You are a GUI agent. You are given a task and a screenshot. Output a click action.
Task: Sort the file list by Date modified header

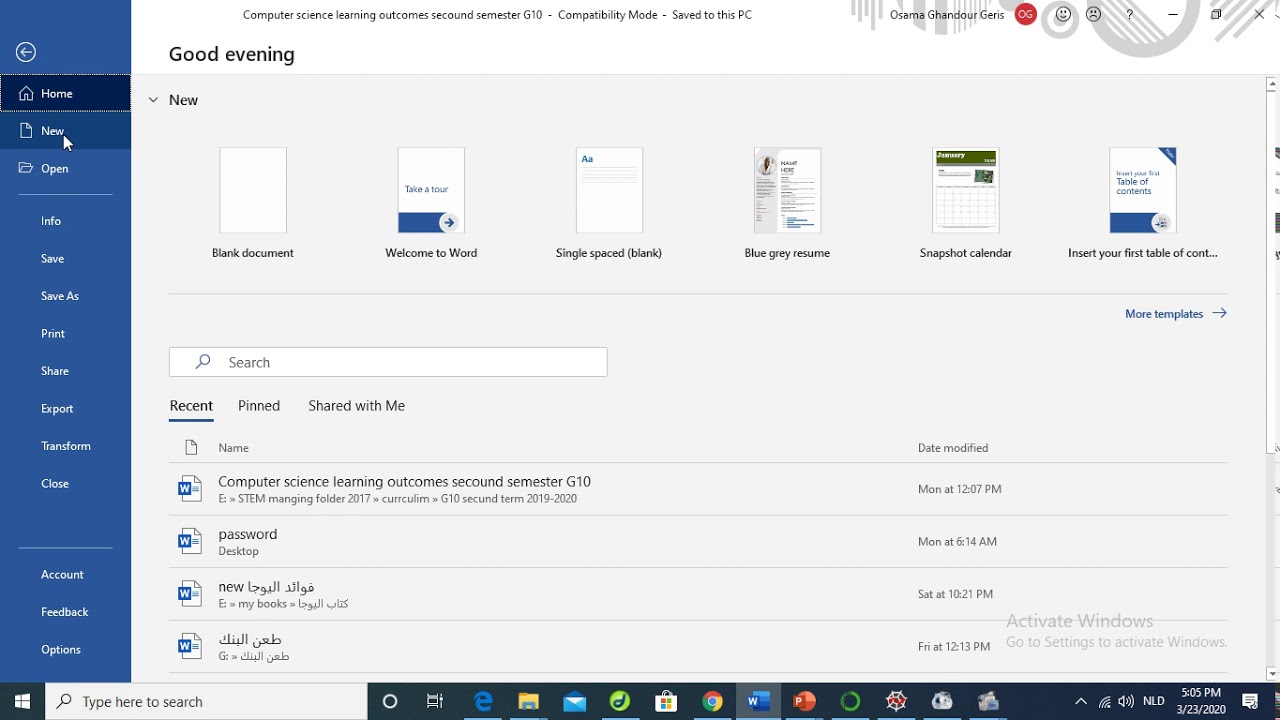pos(953,448)
